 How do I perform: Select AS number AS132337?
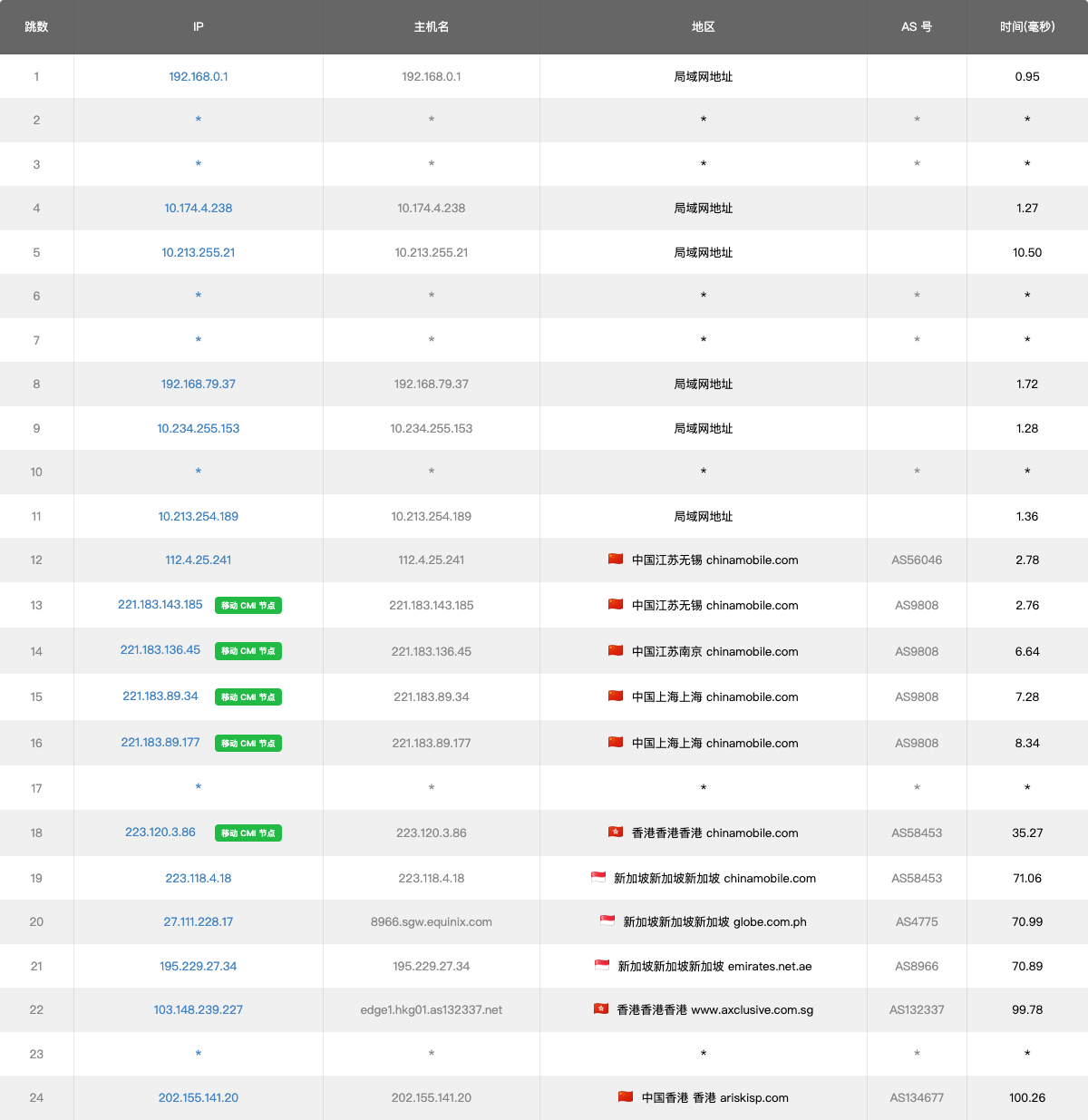(917, 1009)
